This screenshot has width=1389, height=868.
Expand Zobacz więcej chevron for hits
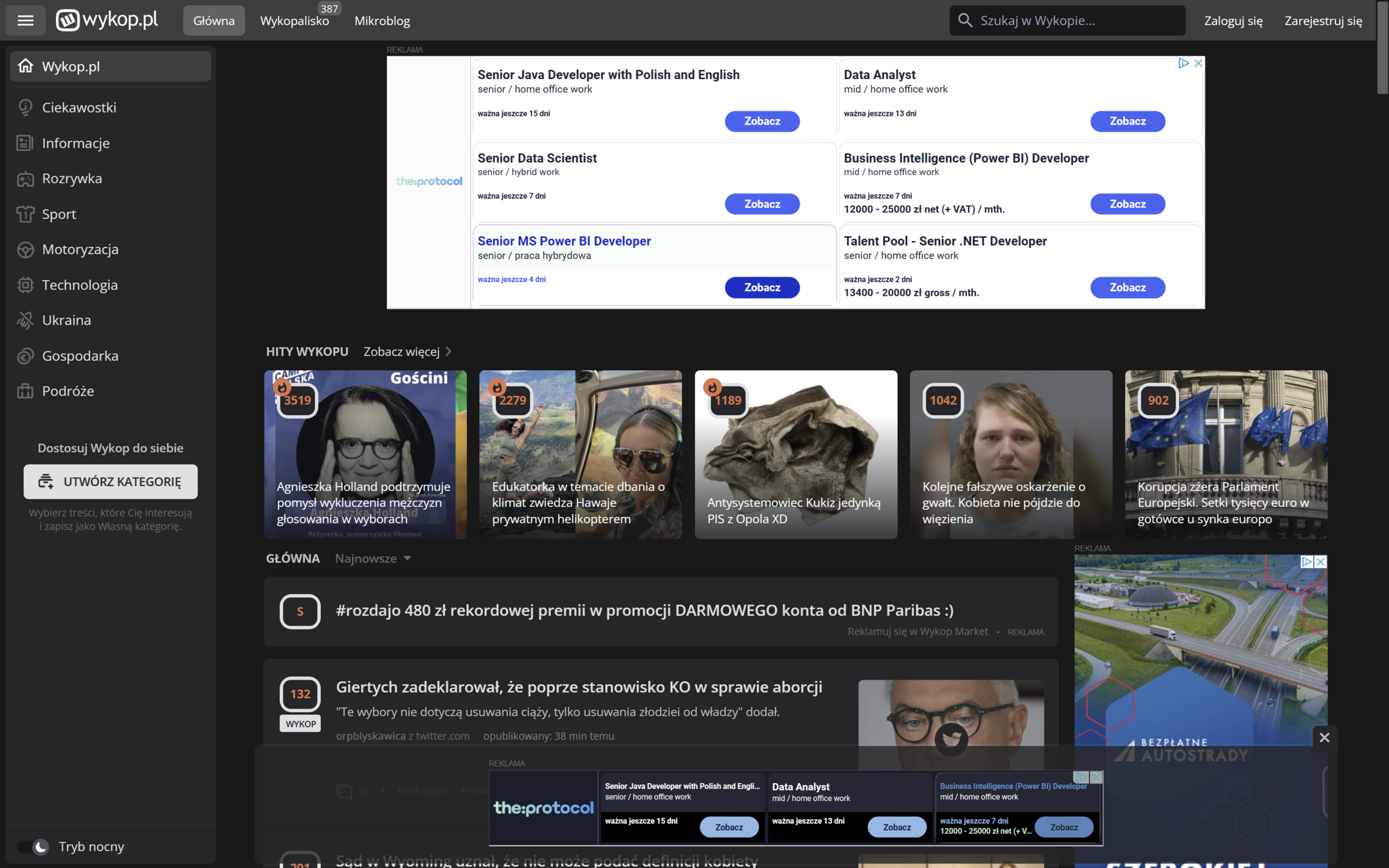(448, 352)
